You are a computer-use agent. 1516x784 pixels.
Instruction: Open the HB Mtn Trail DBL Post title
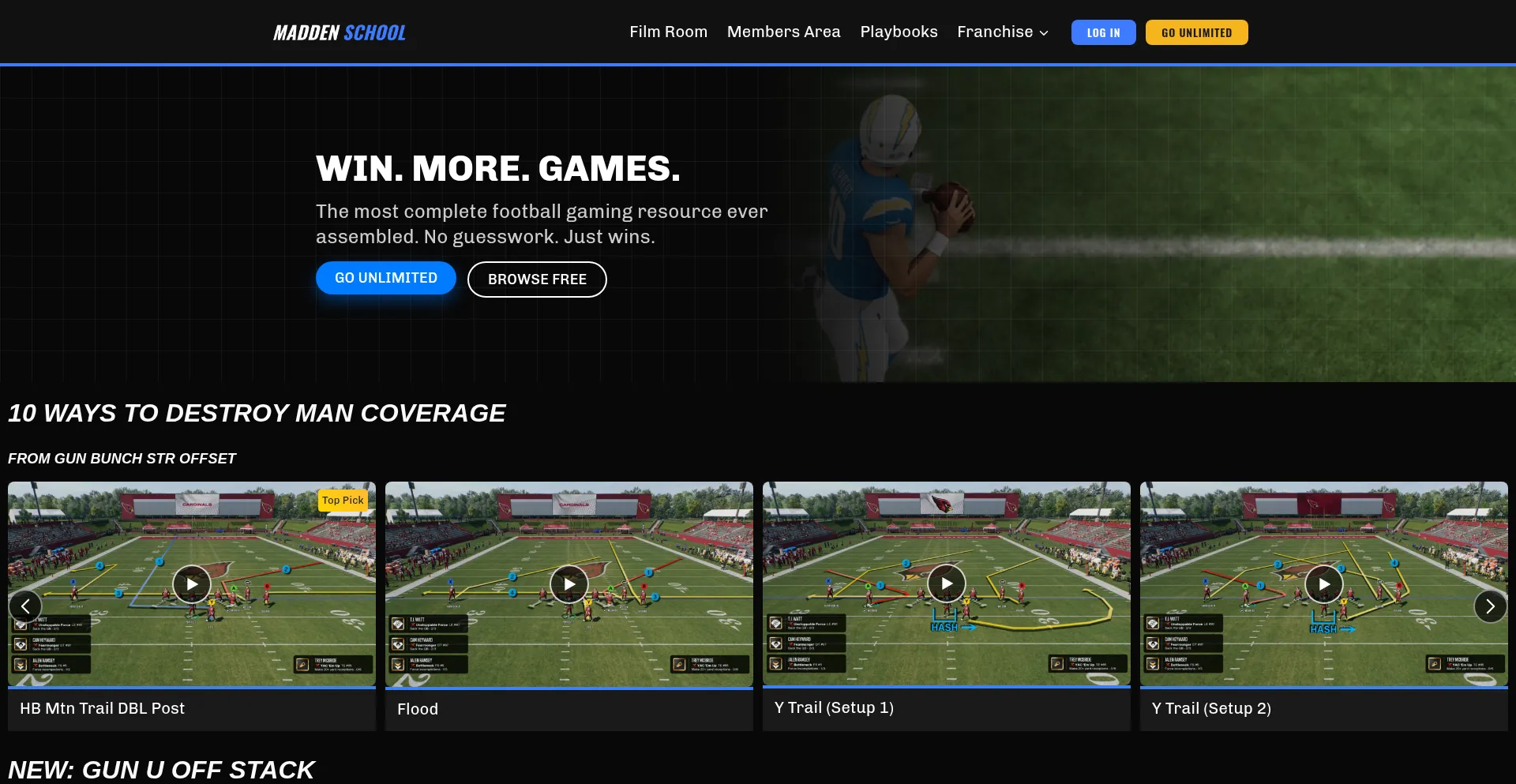(x=102, y=708)
